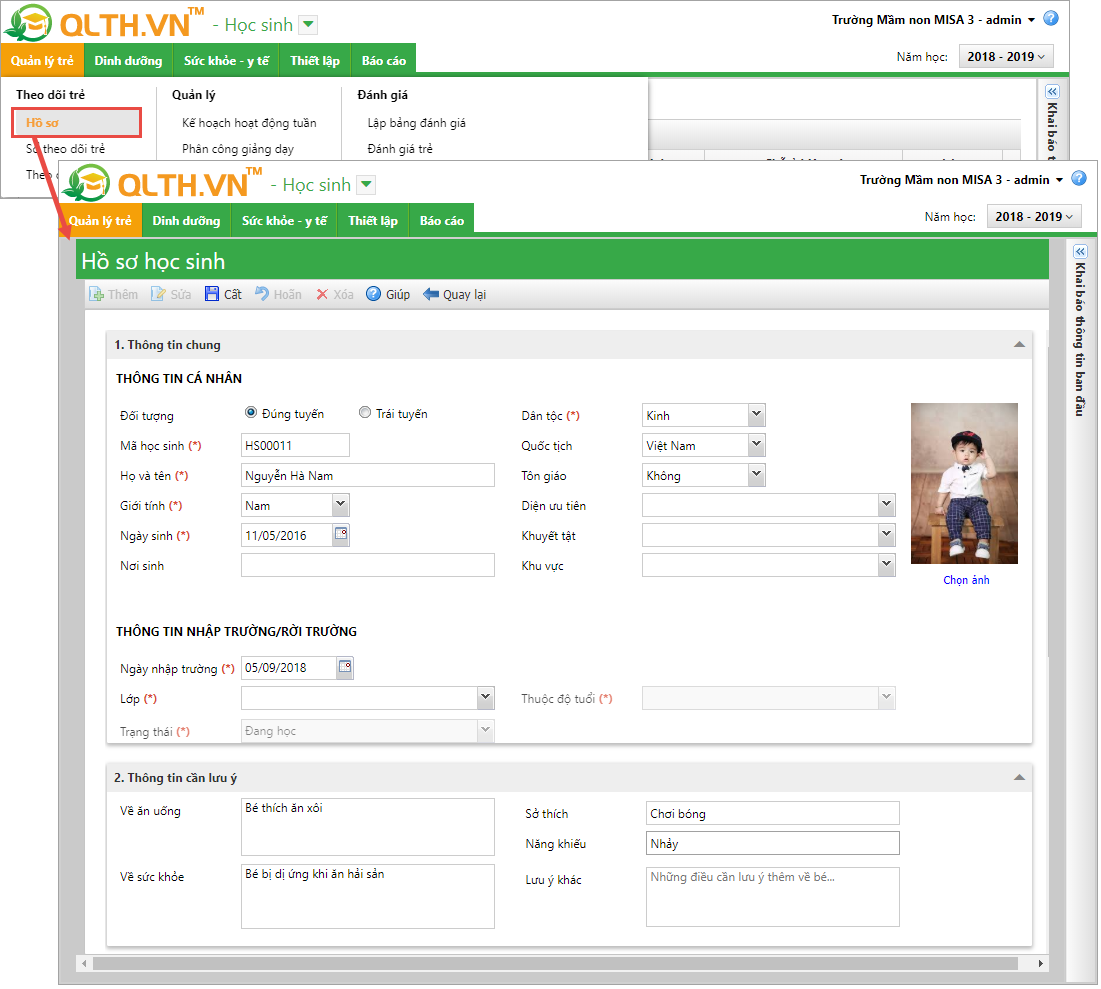Viewport: 1101px width, 989px height.
Task: Open the Quốc tịch dropdown
Action: tap(756, 445)
